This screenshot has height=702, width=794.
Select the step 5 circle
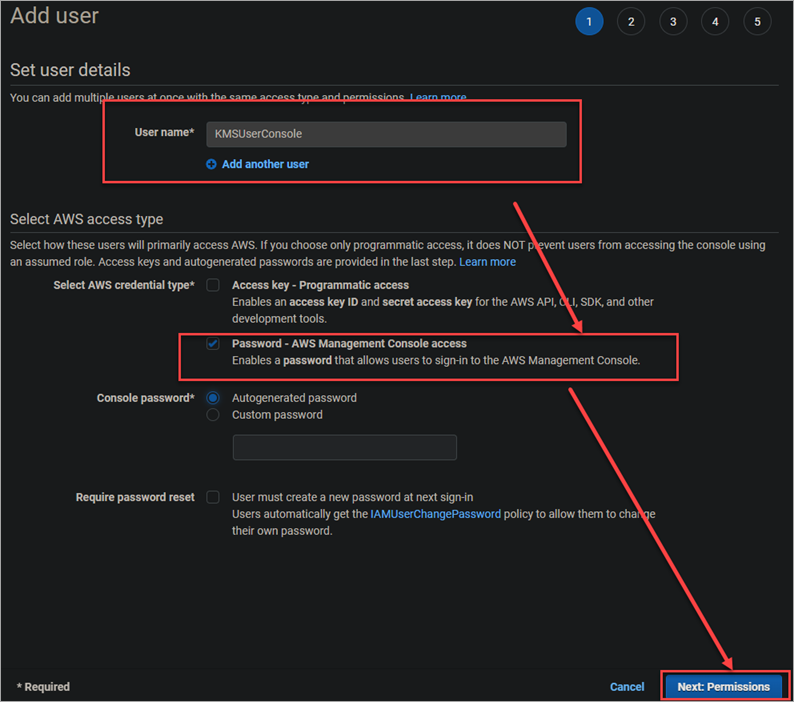pos(757,22)
